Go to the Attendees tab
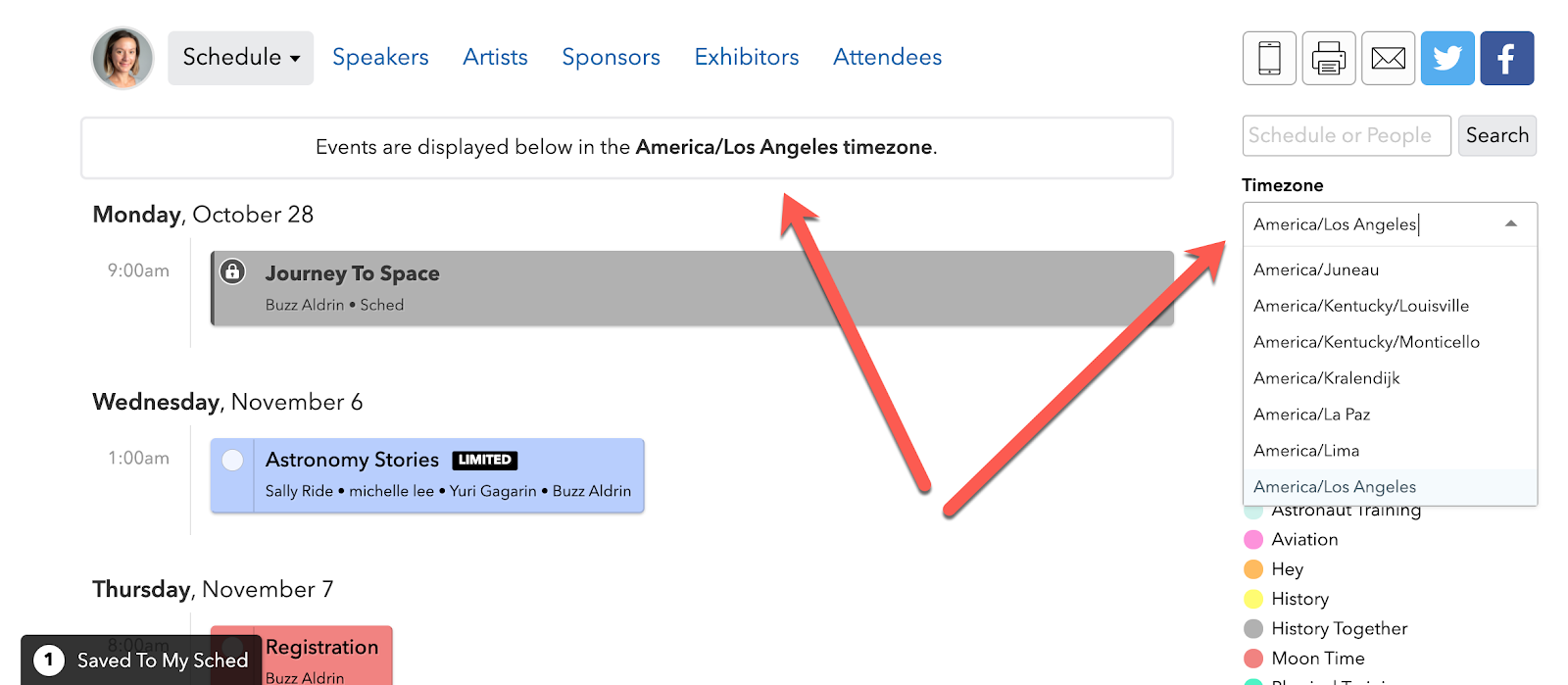This screenshot has height=685, width=1568. click(887, 58)
